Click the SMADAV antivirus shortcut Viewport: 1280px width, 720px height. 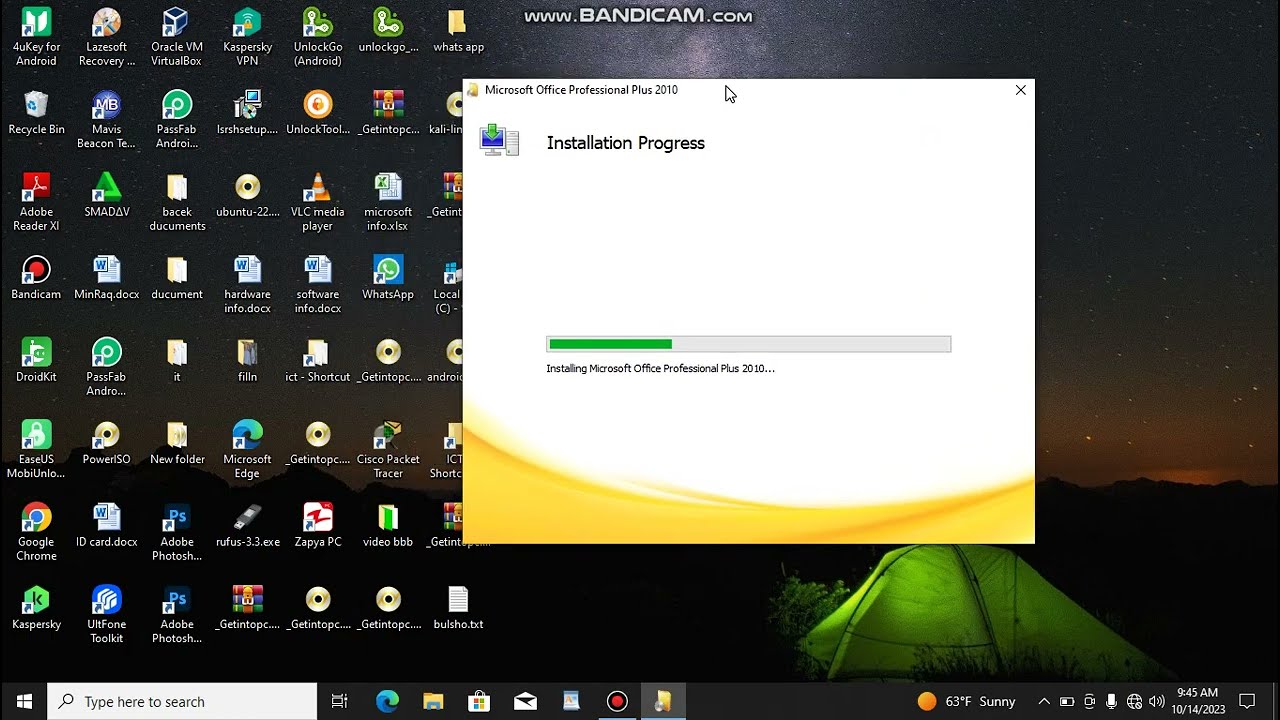pyautogui.click(x=106, y=195)
